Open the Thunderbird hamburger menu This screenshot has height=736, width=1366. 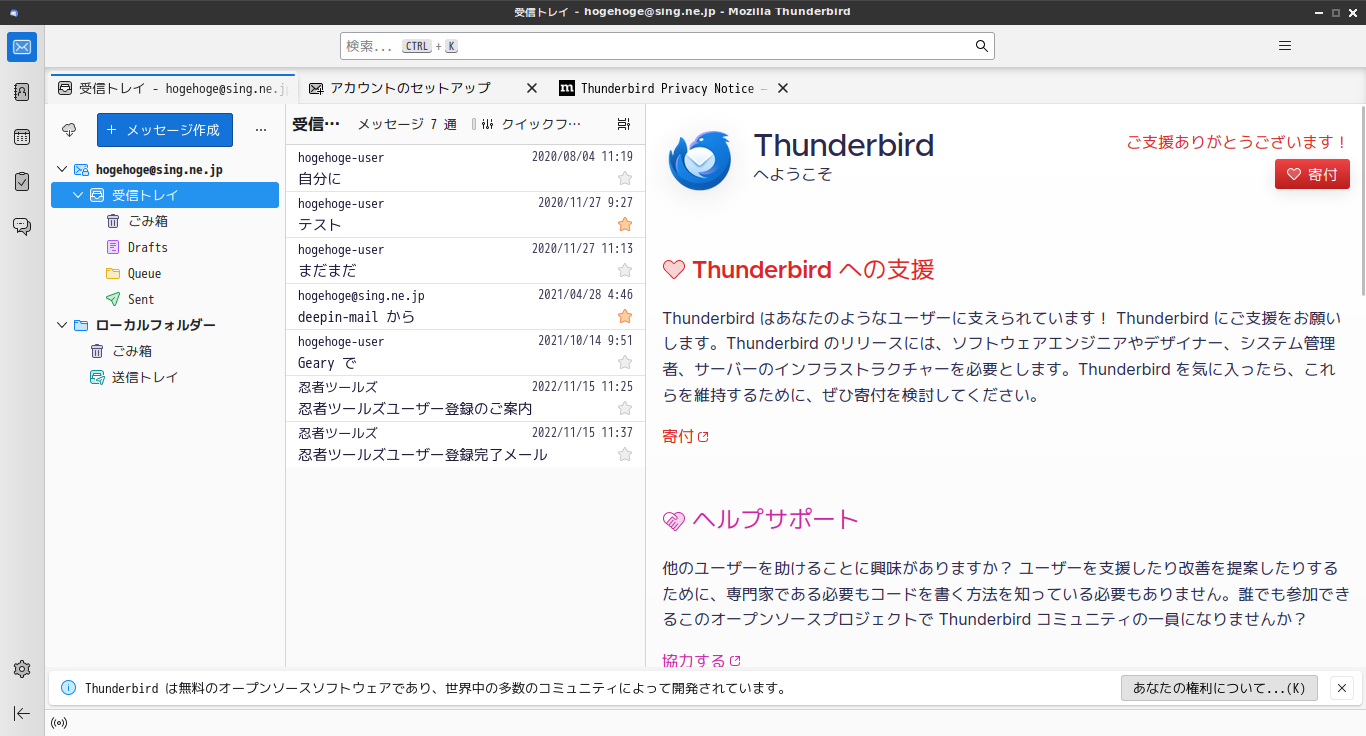point(1285,46)
